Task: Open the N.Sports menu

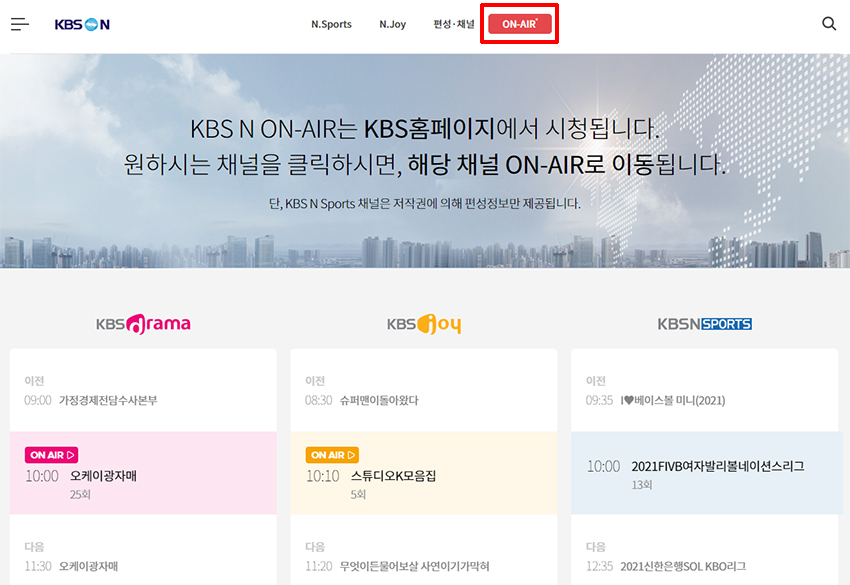Action: (331, 24)
